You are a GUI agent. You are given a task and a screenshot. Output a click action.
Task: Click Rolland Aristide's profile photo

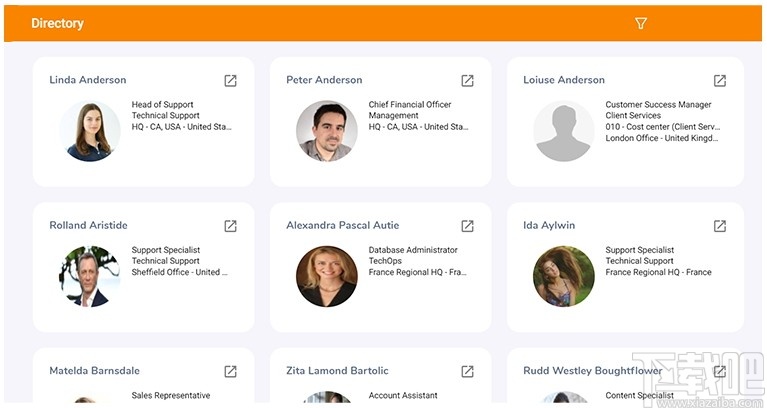click(x=89, y=276)
